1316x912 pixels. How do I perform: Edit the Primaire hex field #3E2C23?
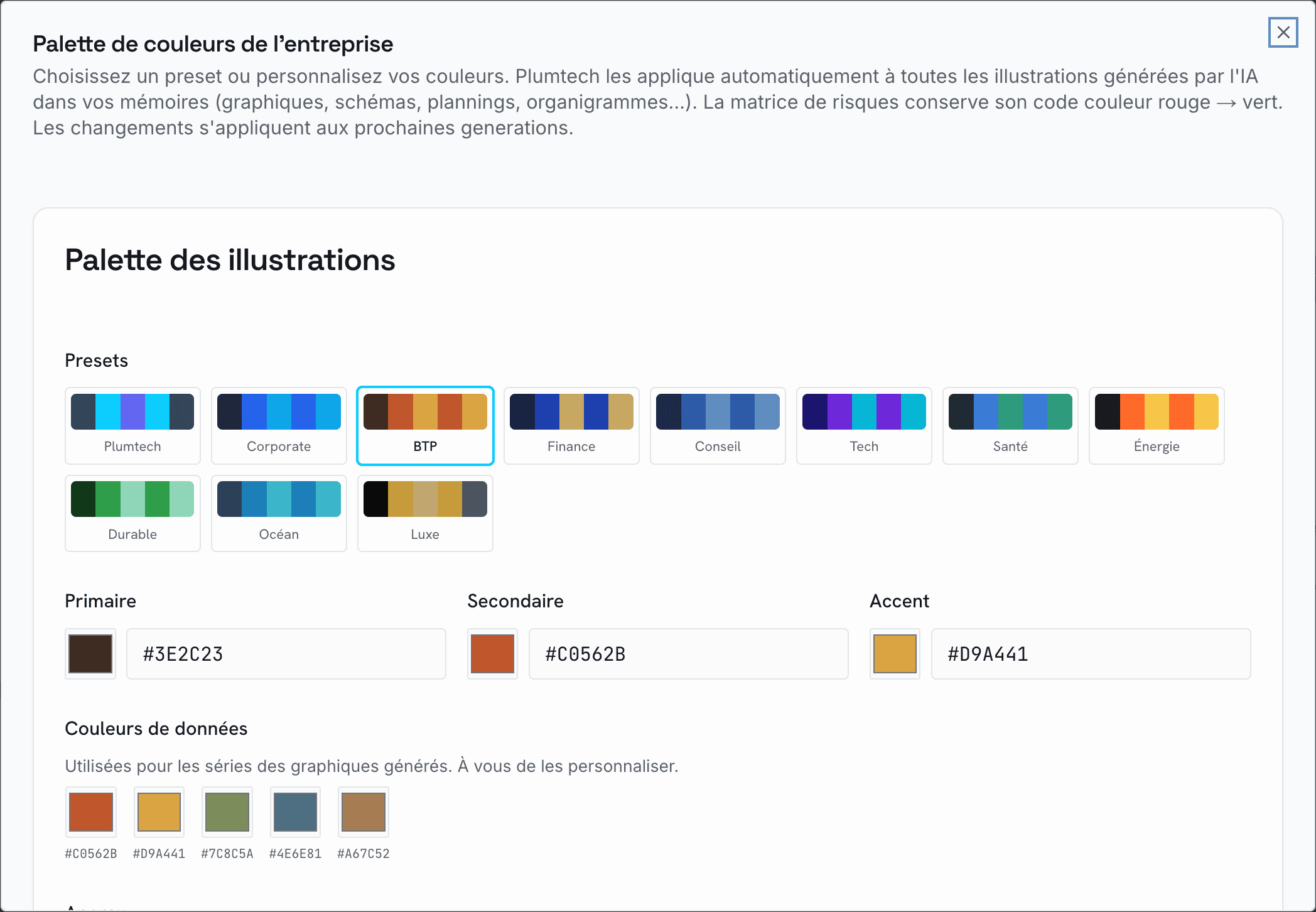tap(286, 654)
